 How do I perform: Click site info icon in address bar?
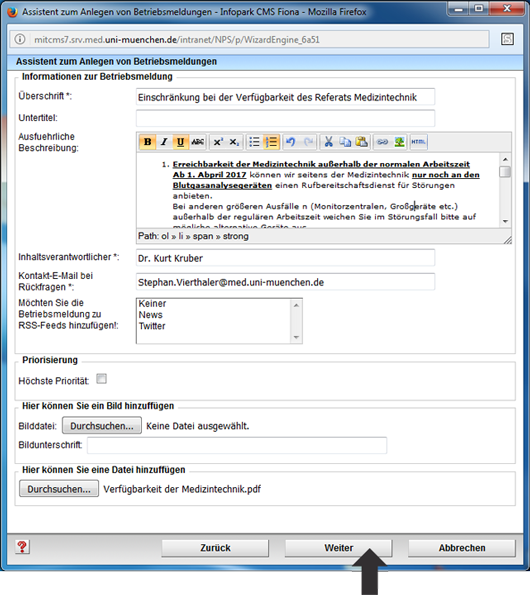pyautogui.click(x=20, y=39)
